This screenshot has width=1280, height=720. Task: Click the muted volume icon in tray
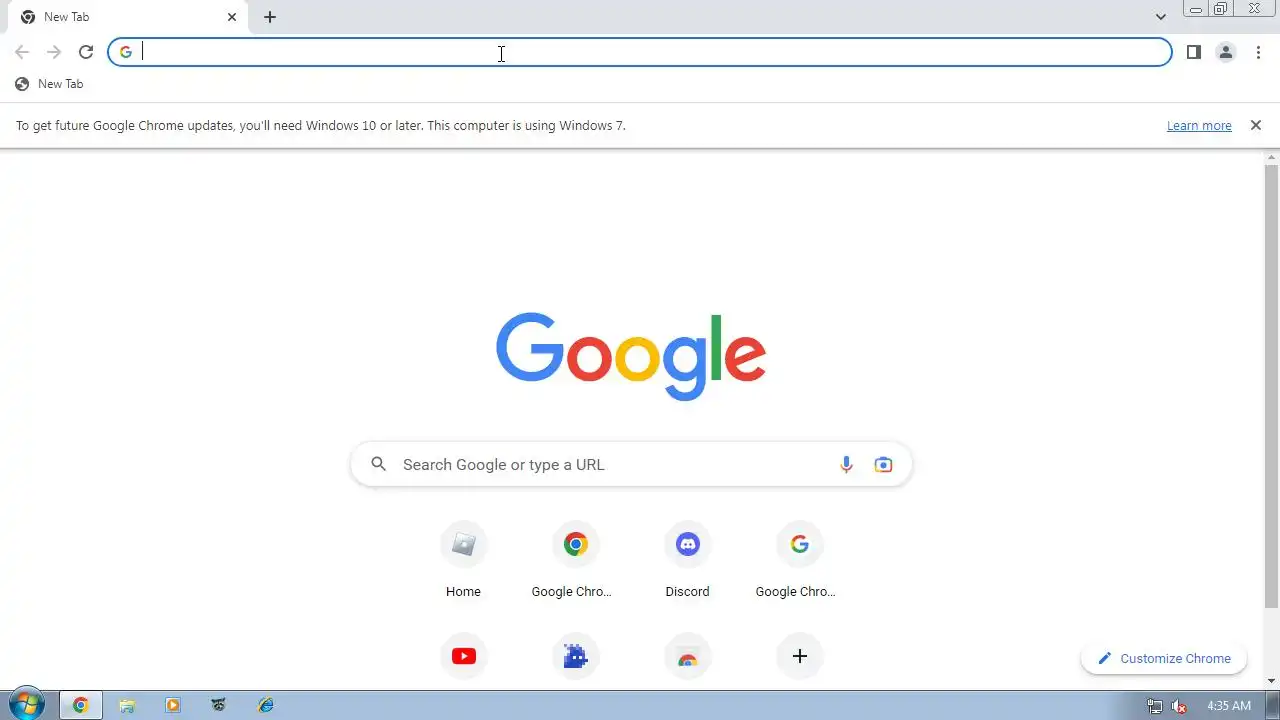coord(1179,706)
